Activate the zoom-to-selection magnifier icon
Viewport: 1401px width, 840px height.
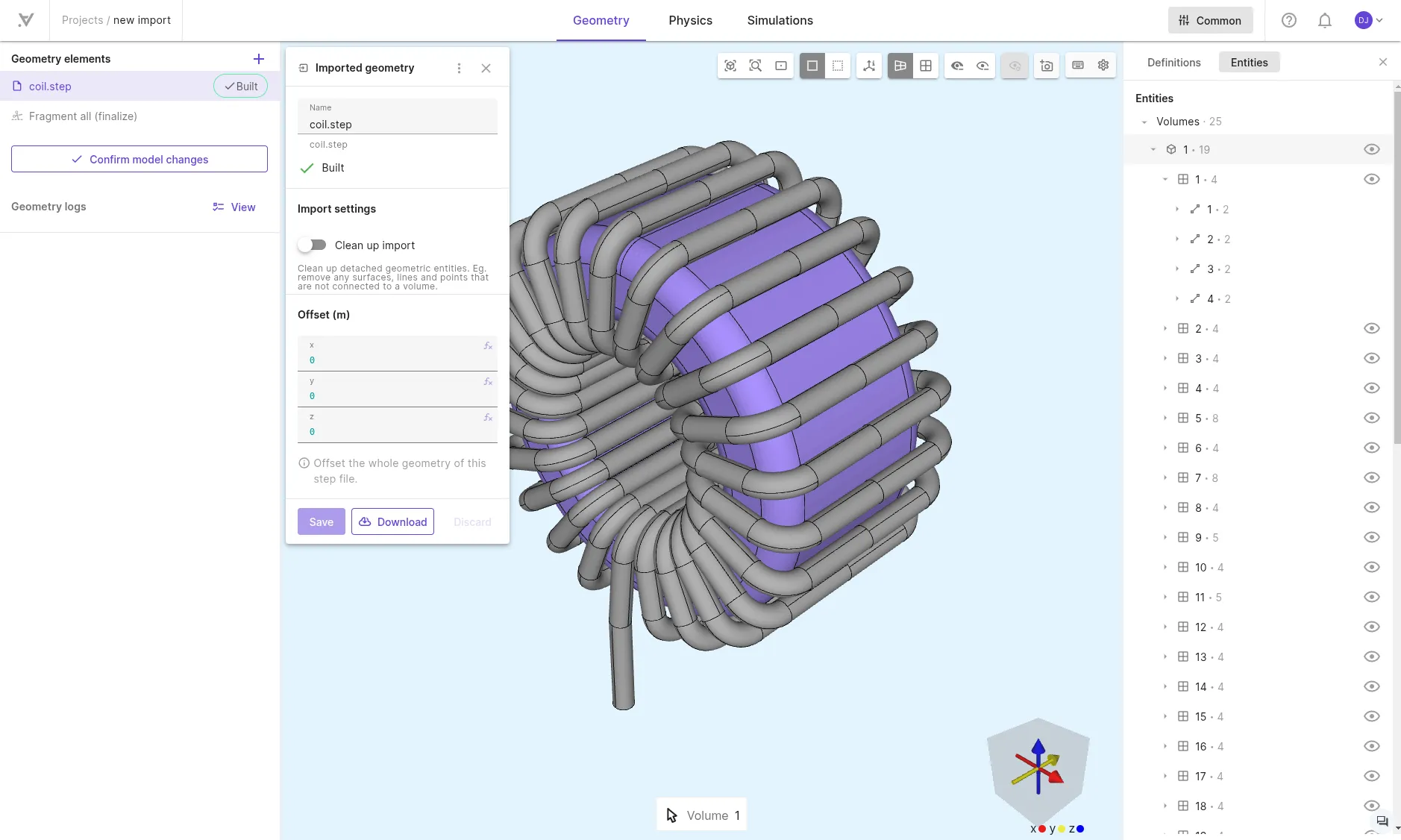756,66
